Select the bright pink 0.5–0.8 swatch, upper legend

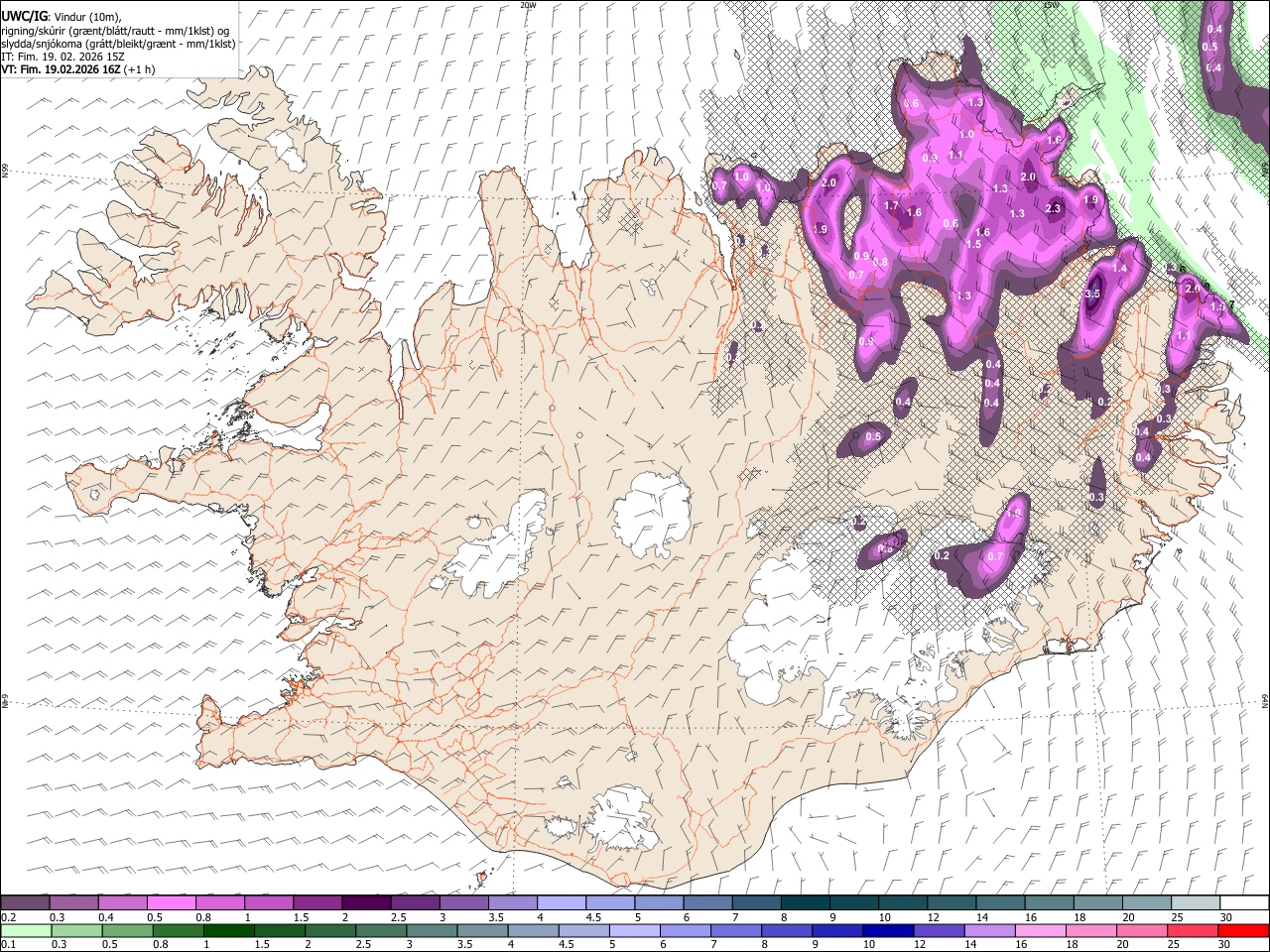pyautogui.click(x=171, y=903)
